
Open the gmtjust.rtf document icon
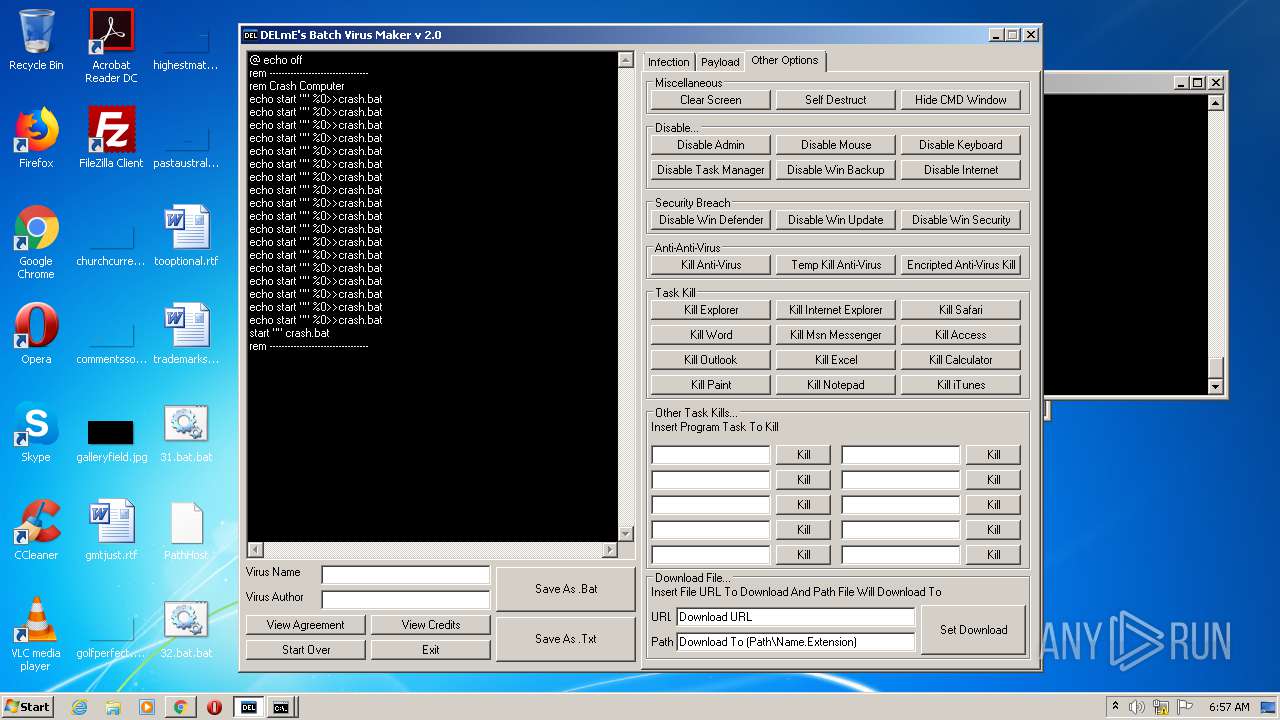(111, 530)
